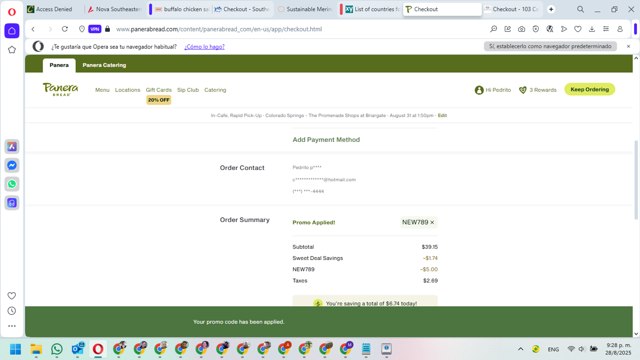The image size is (640, 360).
Task: Click the site security lock icon
Action: (107, 29)
